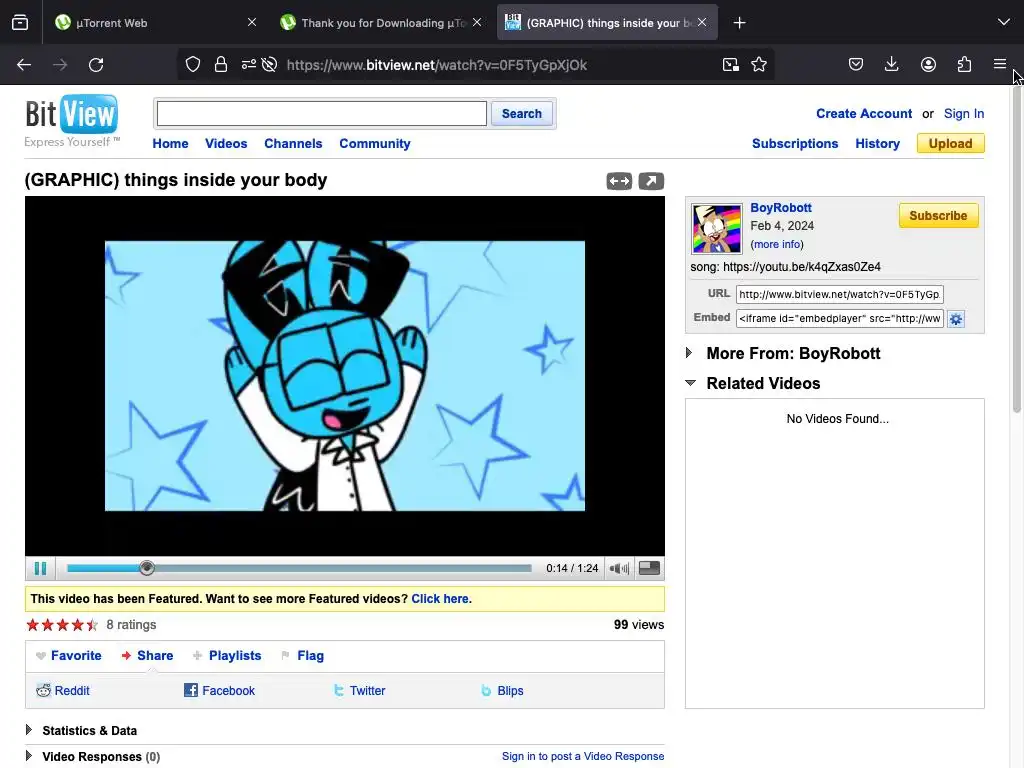1024x768 pixels.
Task: Click the browser address bar URL
Action: click(437, 65)
